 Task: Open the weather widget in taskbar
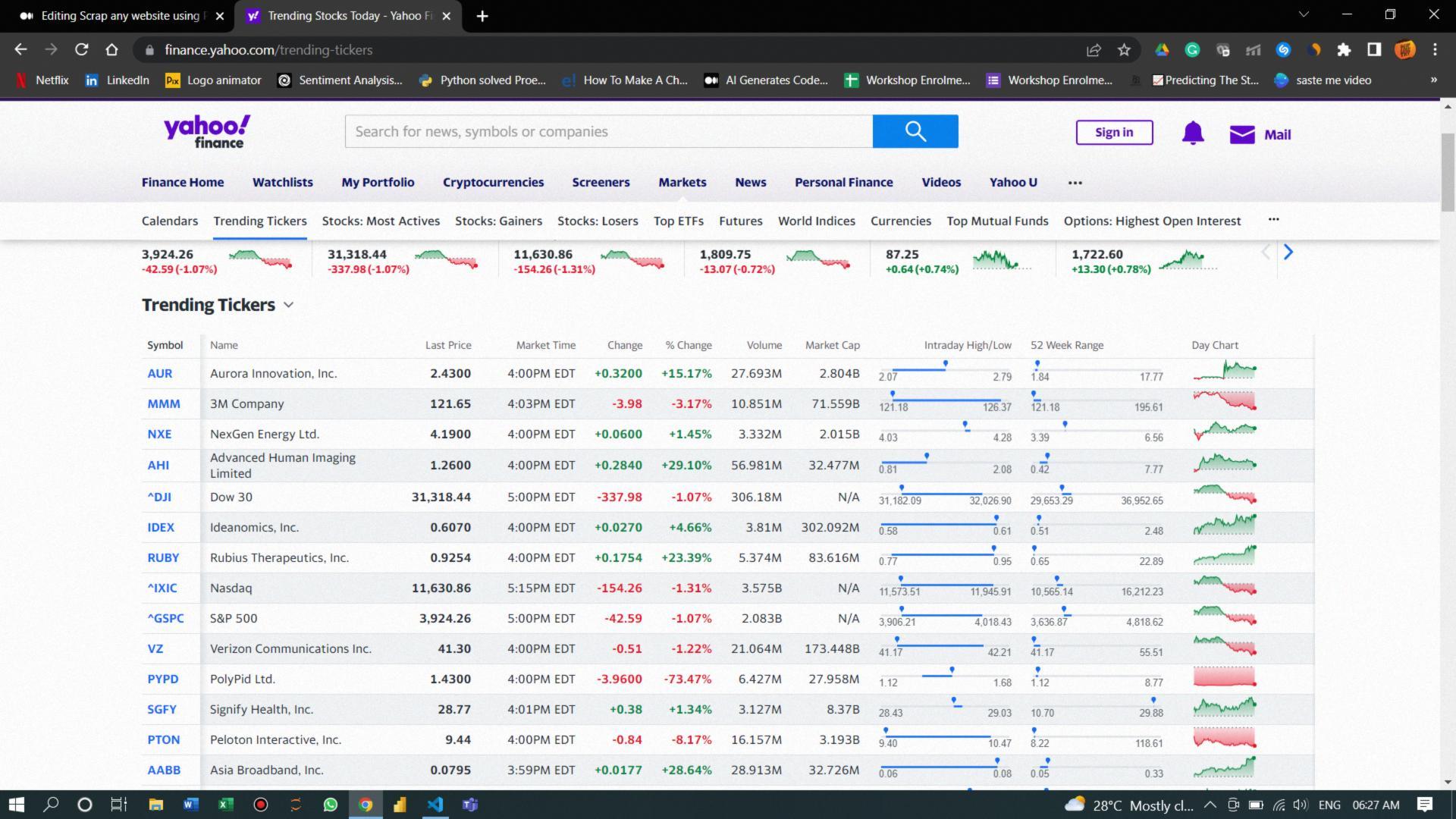[1128, 805]
